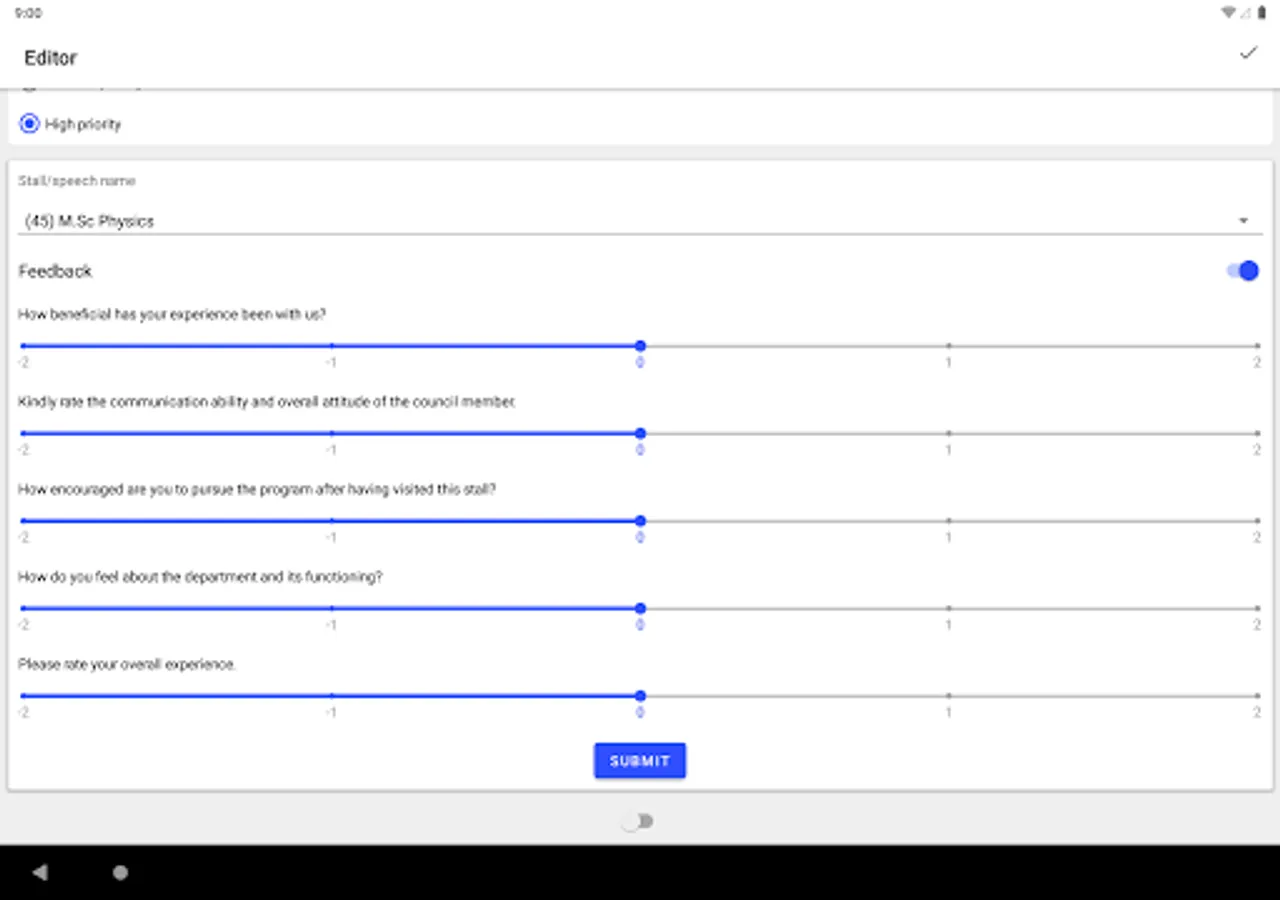Set the beneficial experience slider to 1
1280x900 pixels.
(x=949, y=346)
